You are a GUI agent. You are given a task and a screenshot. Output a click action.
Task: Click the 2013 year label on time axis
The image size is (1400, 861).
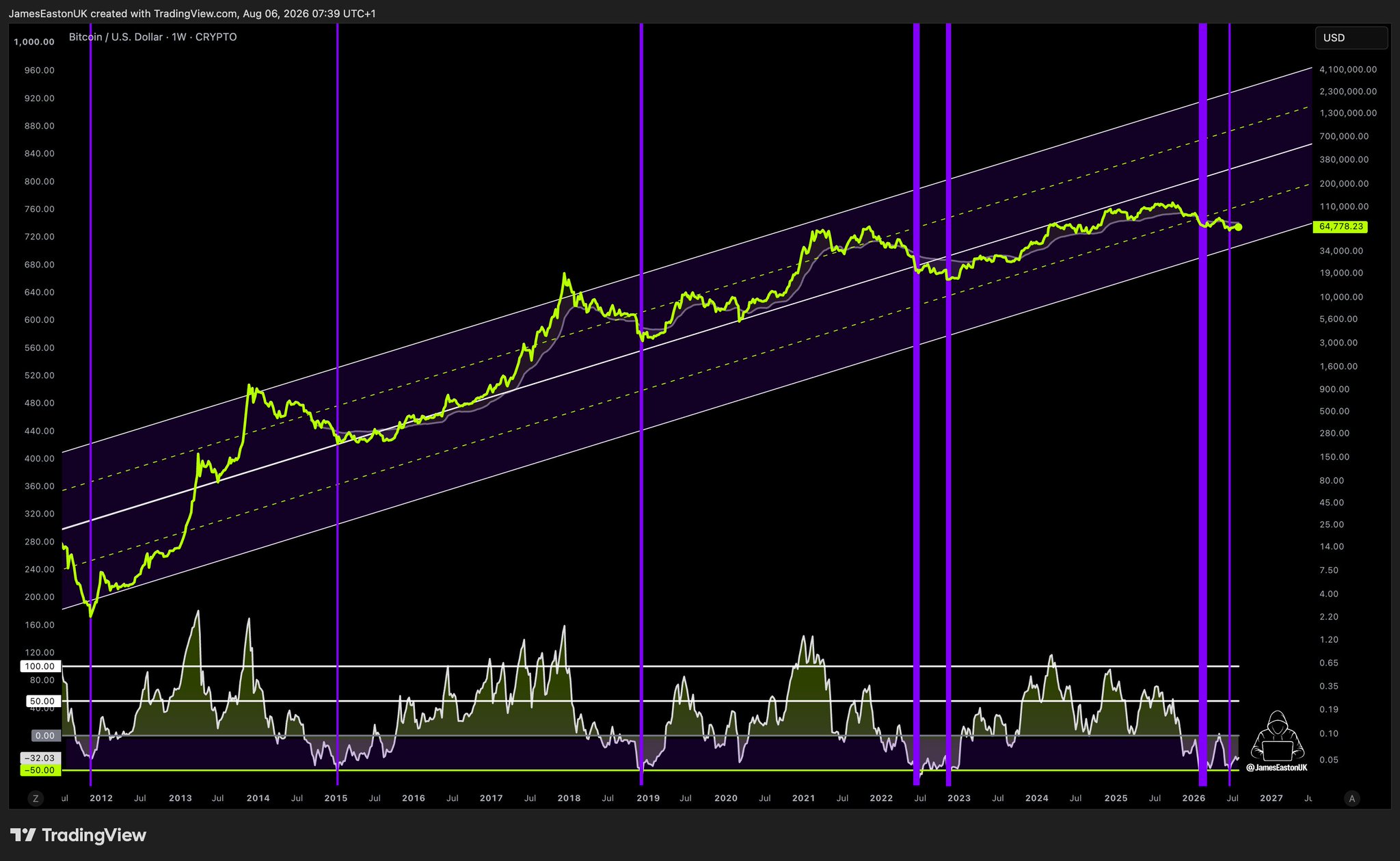coord(180,798)
